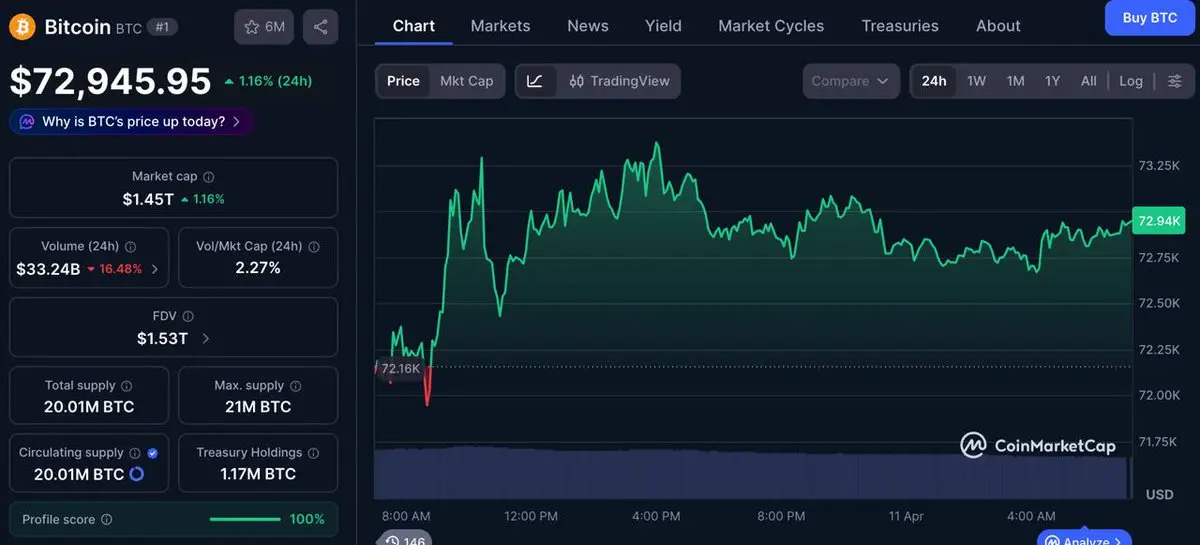1200x545 pixels.
Task: Click the 21M BTC max supply value
Action: pos(258,407)
